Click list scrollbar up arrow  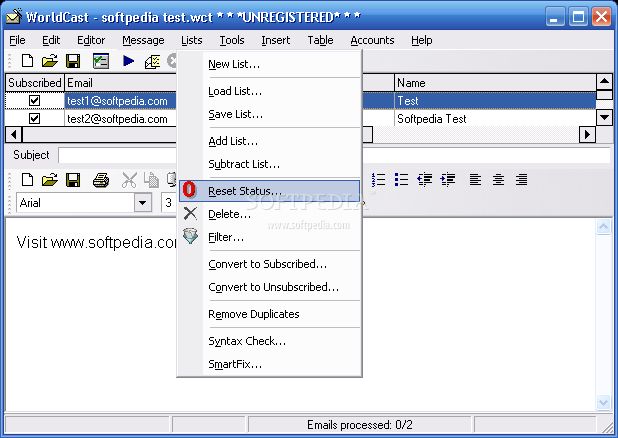pos(604,82)
